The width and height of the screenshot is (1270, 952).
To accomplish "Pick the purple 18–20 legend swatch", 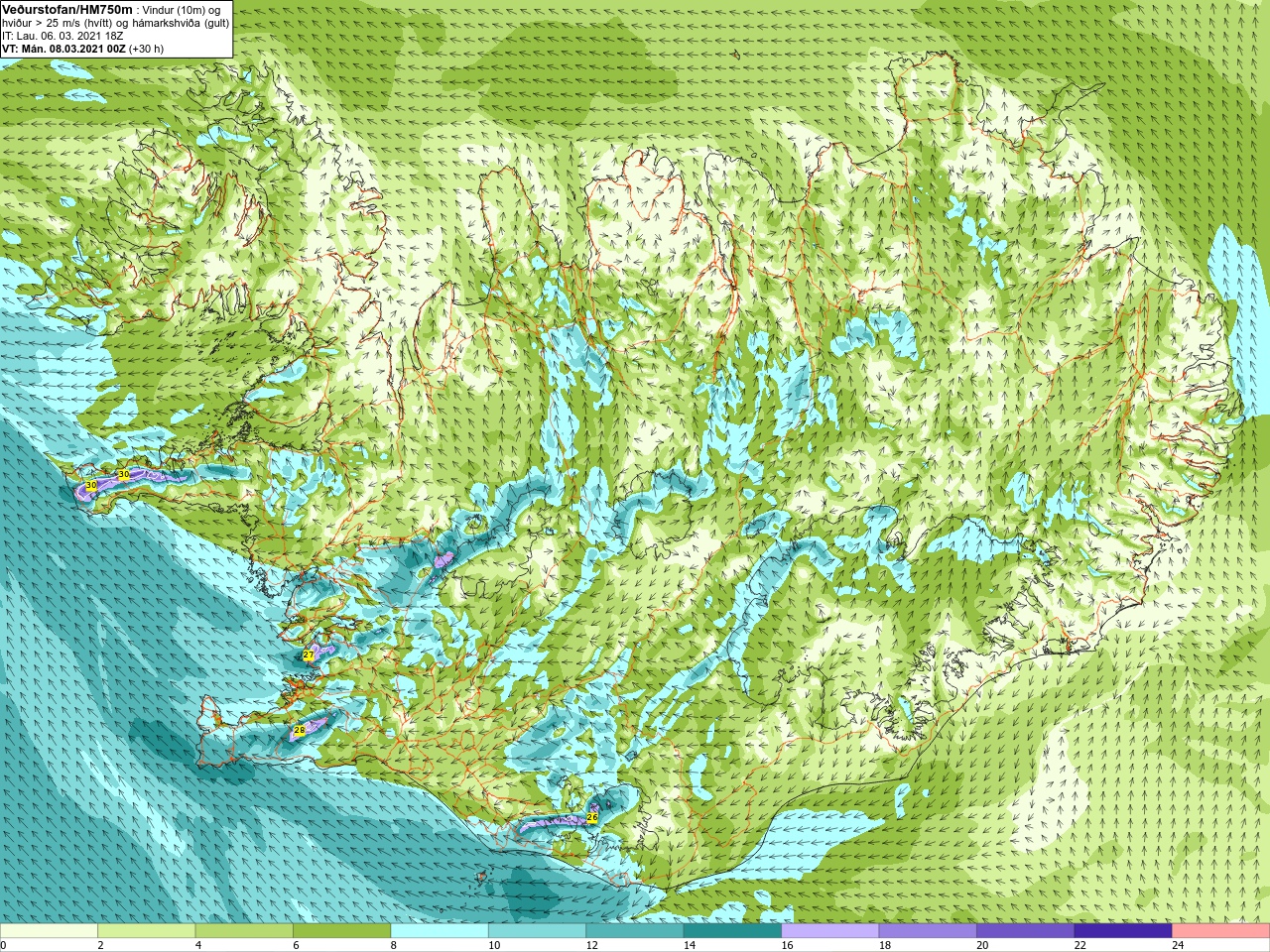I will (928, 931).
